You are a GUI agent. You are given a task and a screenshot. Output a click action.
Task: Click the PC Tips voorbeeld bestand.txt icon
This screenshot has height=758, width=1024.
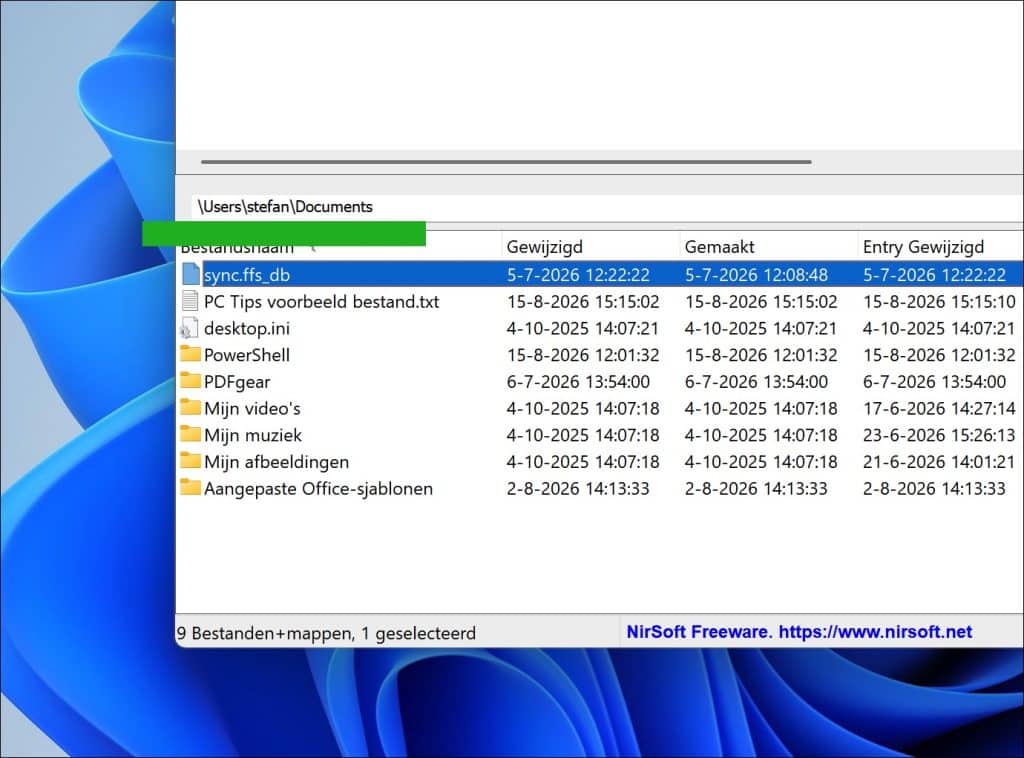point(190,301)
